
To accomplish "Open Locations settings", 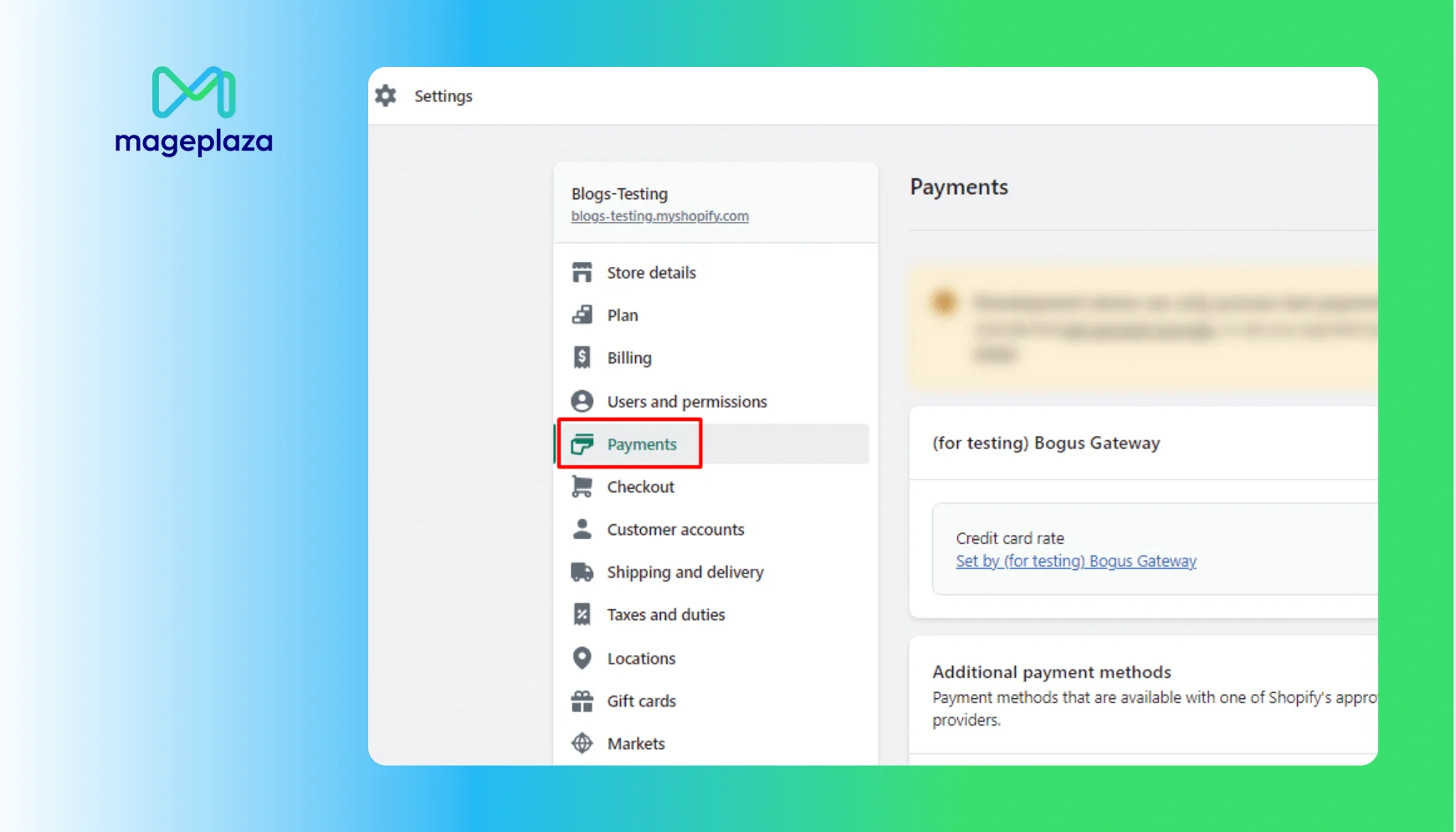I will tap(712, 658).
